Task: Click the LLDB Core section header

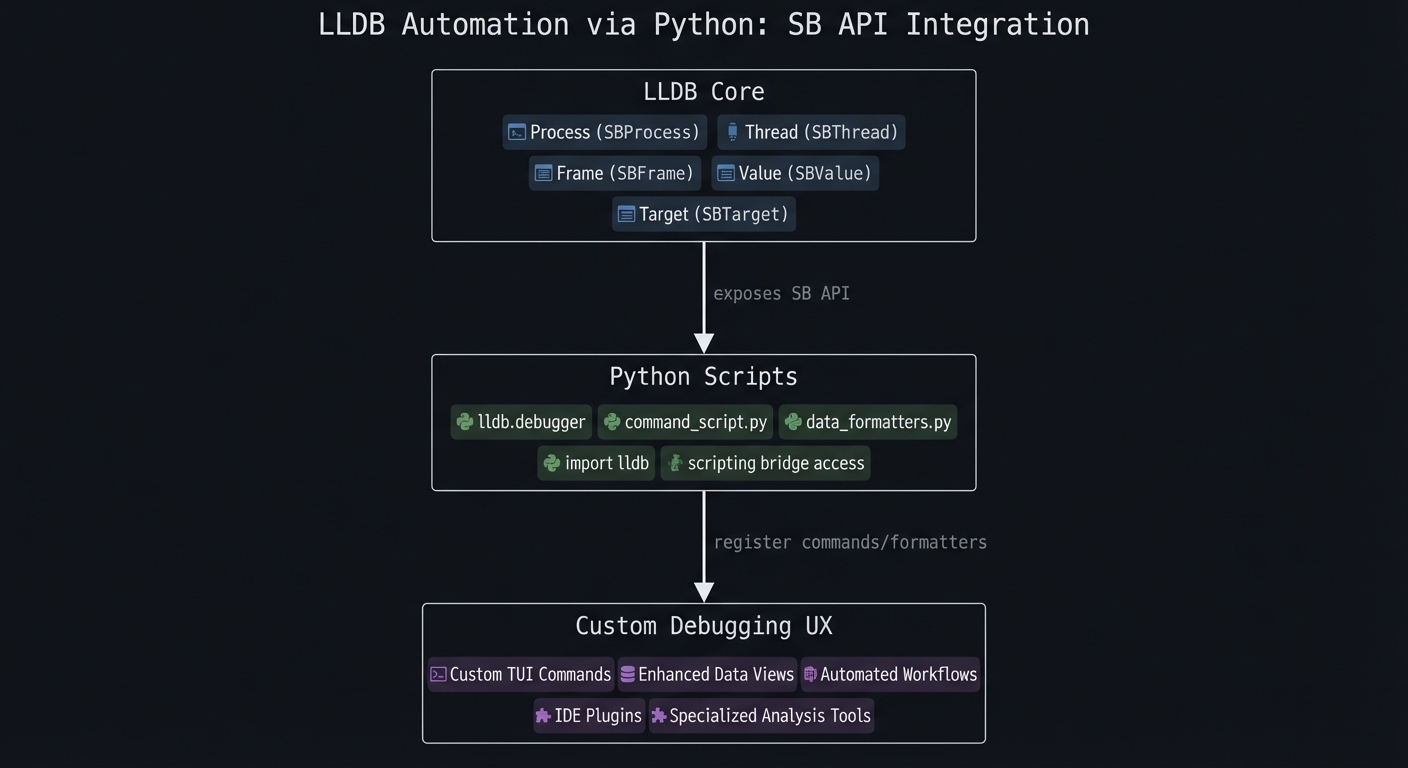Action: point(703,91)
